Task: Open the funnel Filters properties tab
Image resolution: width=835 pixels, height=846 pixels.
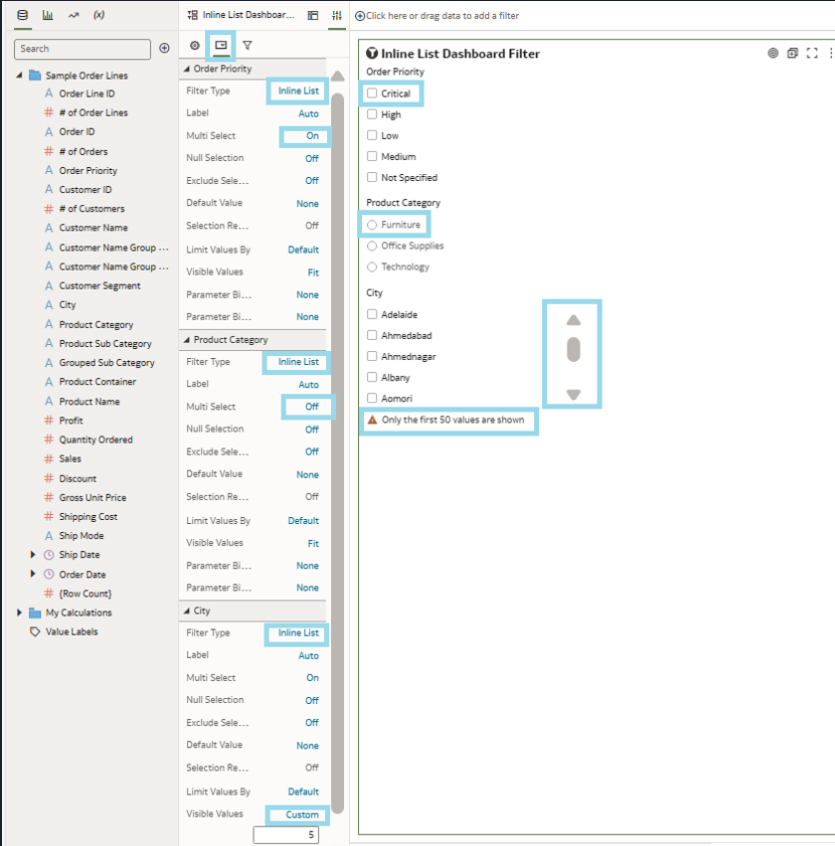Action: (x=247, y=45)
